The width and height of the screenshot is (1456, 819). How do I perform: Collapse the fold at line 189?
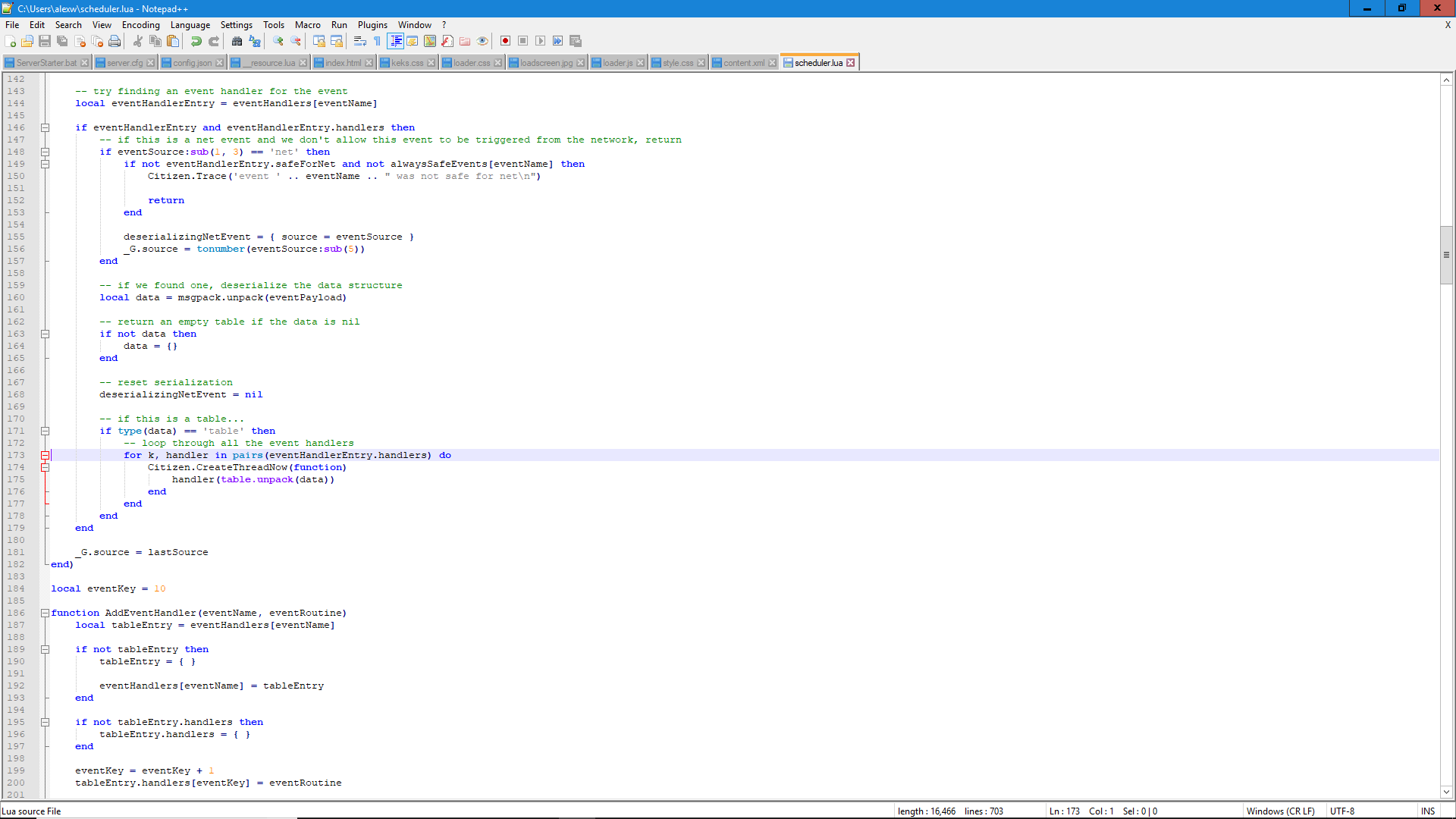(x=45, y=649)
